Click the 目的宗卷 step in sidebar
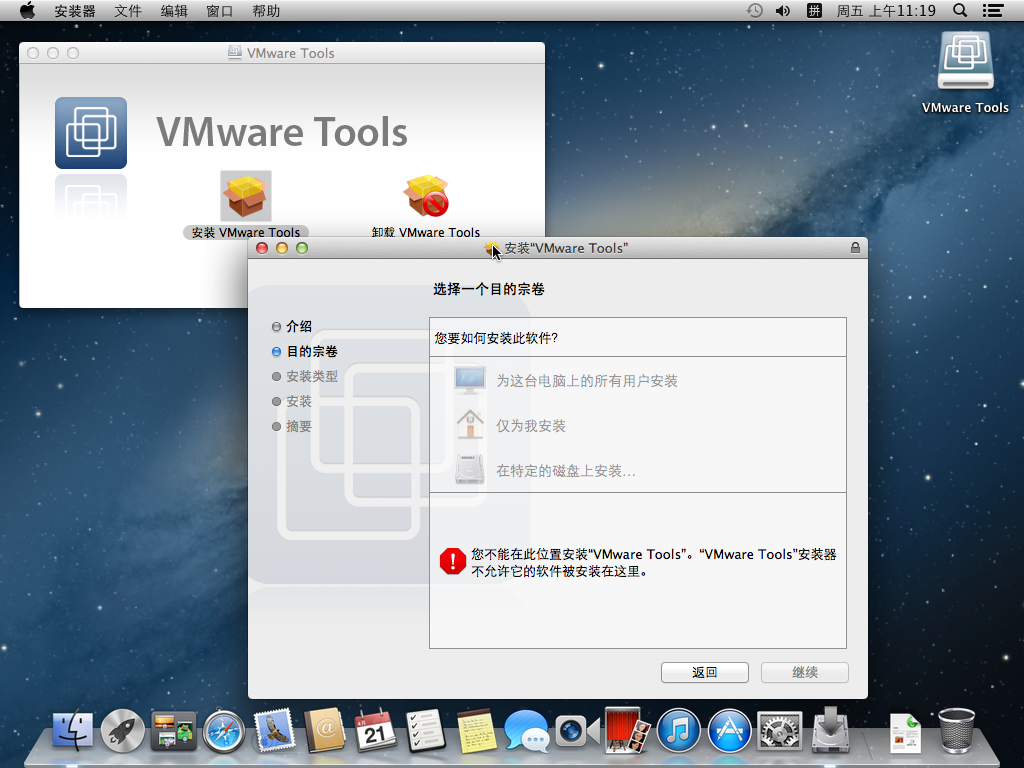The width and height of the screenshot is (1024, 768). coord(304,351)
